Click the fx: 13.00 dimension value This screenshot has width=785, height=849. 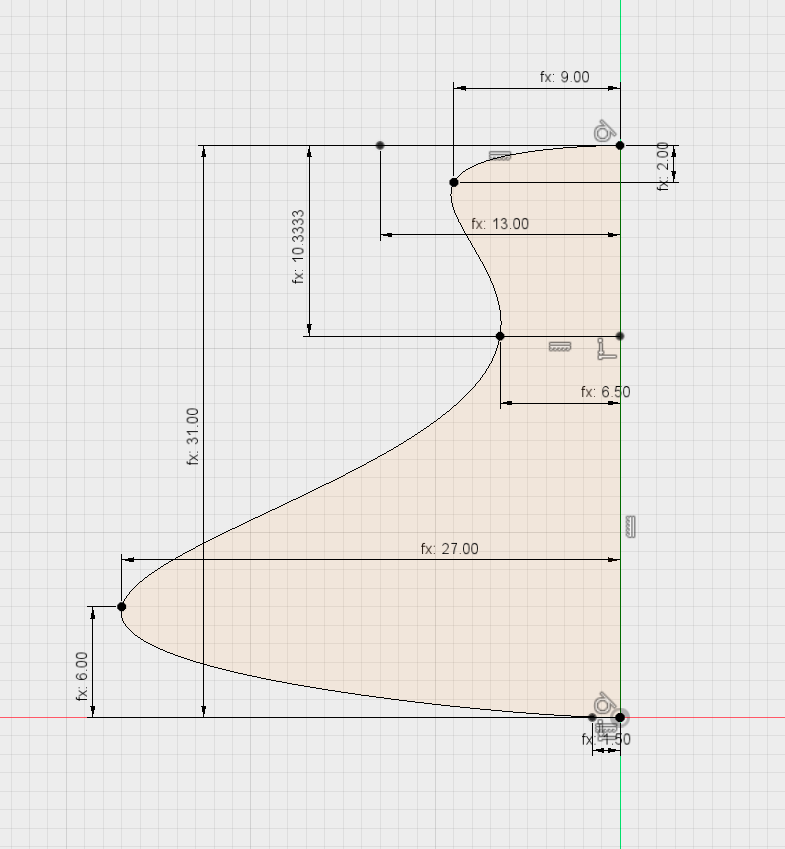[x=500, y=224]
